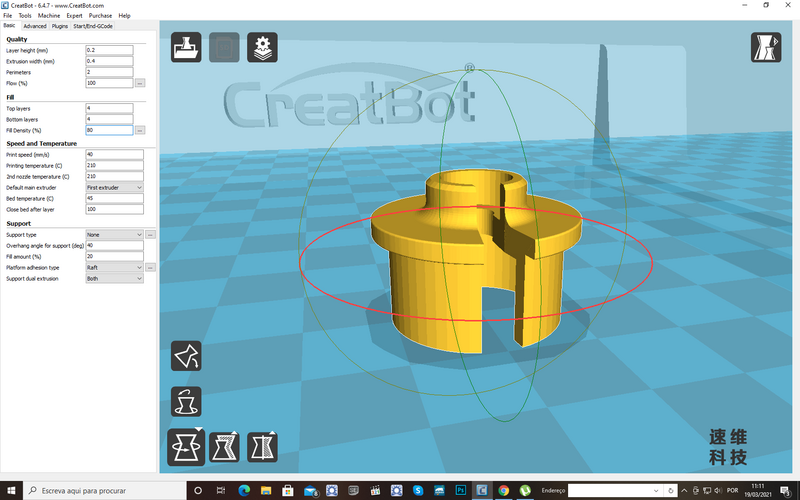
Task: Select the Mirror tool icon
Action: (x=262, y=447)
